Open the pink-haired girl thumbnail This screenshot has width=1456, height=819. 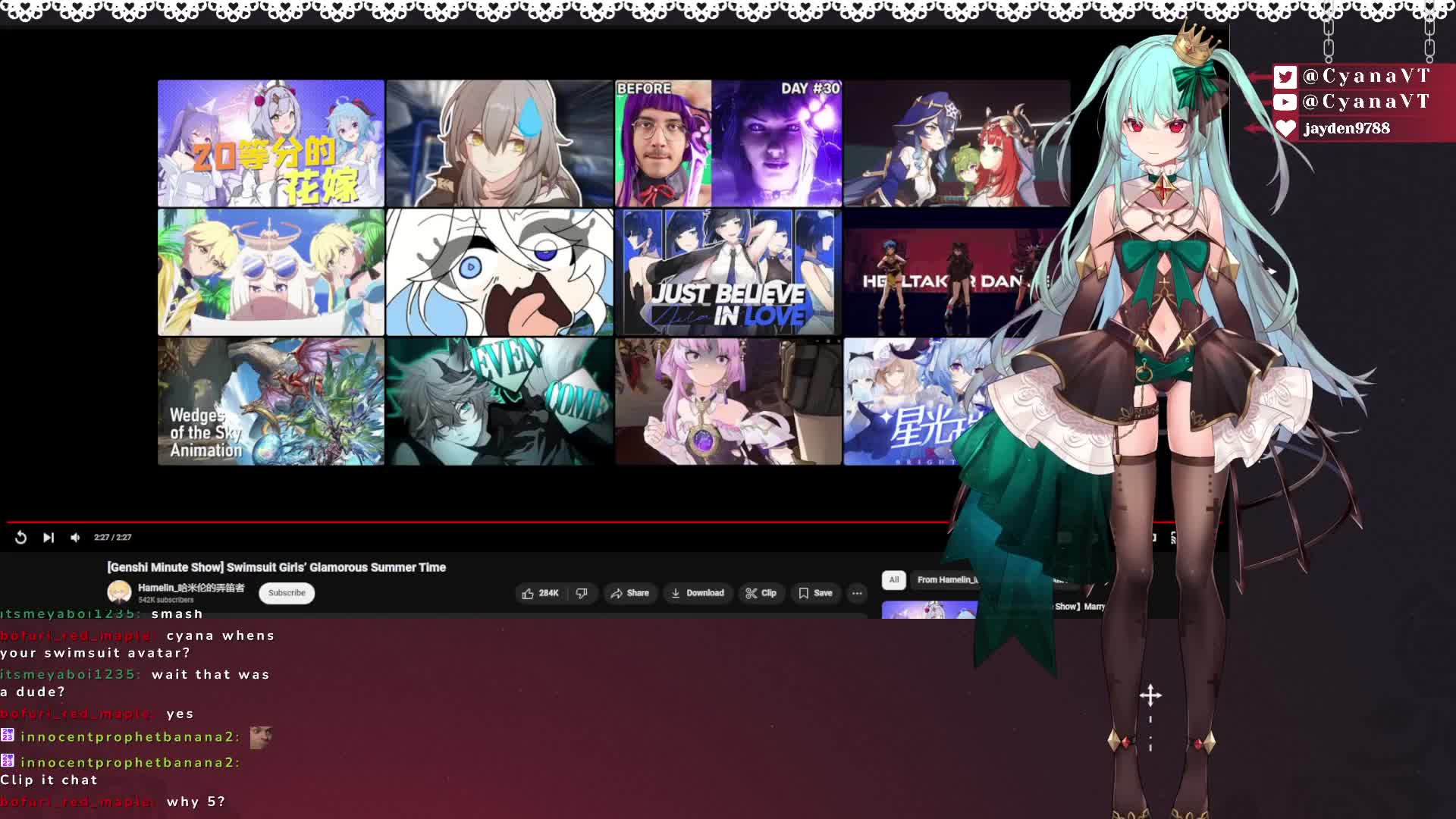pos(728,401)
